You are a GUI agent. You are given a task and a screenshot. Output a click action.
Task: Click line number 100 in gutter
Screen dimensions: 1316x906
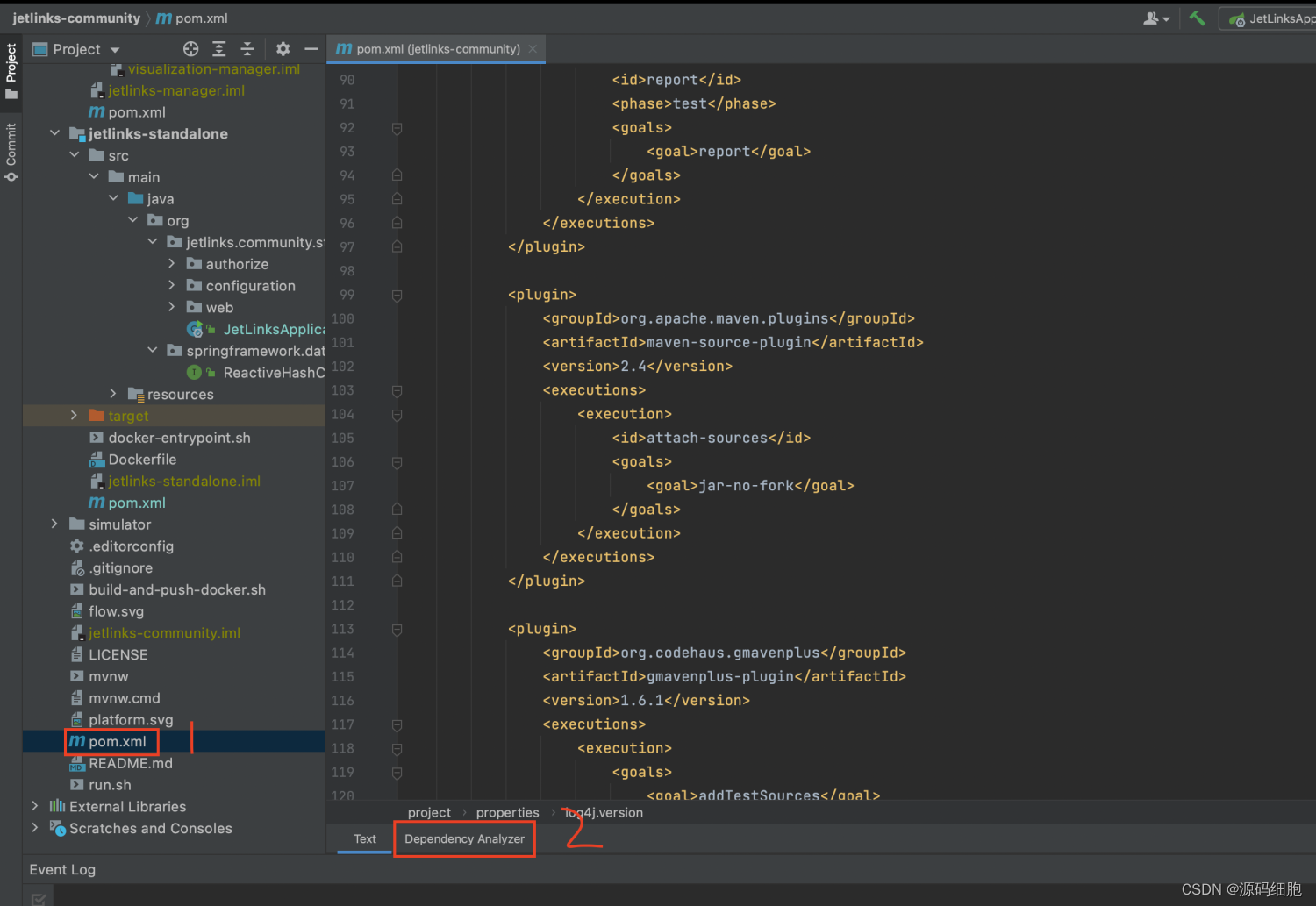pyautogui.click(x=343, y=318)
